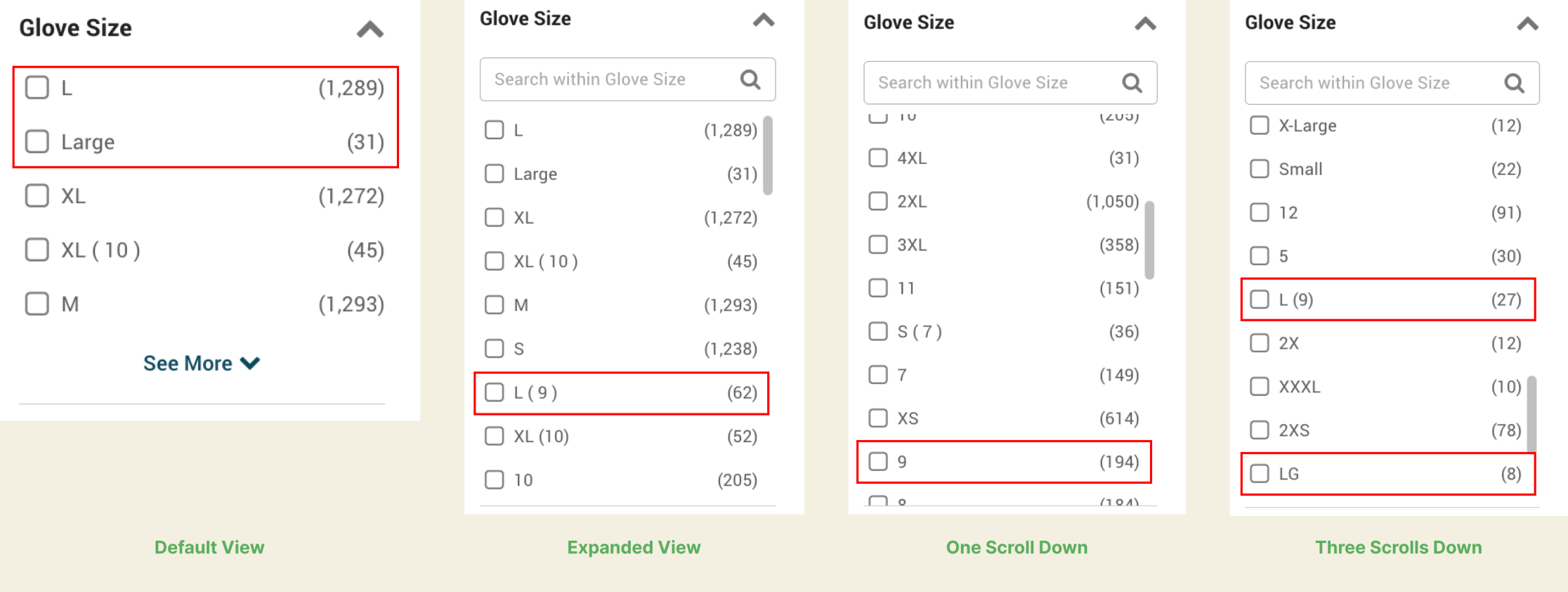Screen dimensions: 1568x592
Task: Collapse the Glove Size section in Default View
Action: [369, 29]
